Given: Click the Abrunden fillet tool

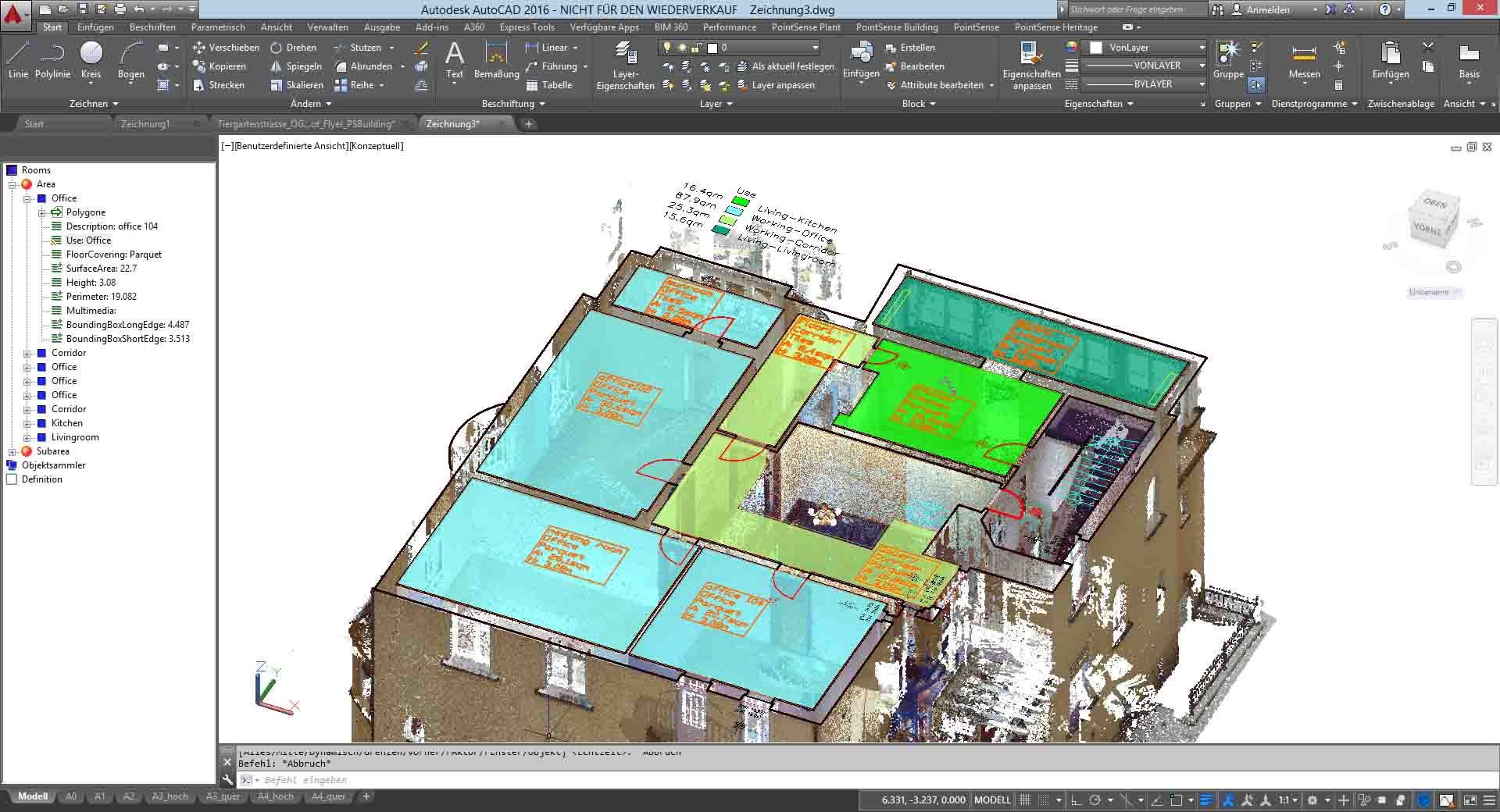Looking at the screenshot, I should coord(363,66).
